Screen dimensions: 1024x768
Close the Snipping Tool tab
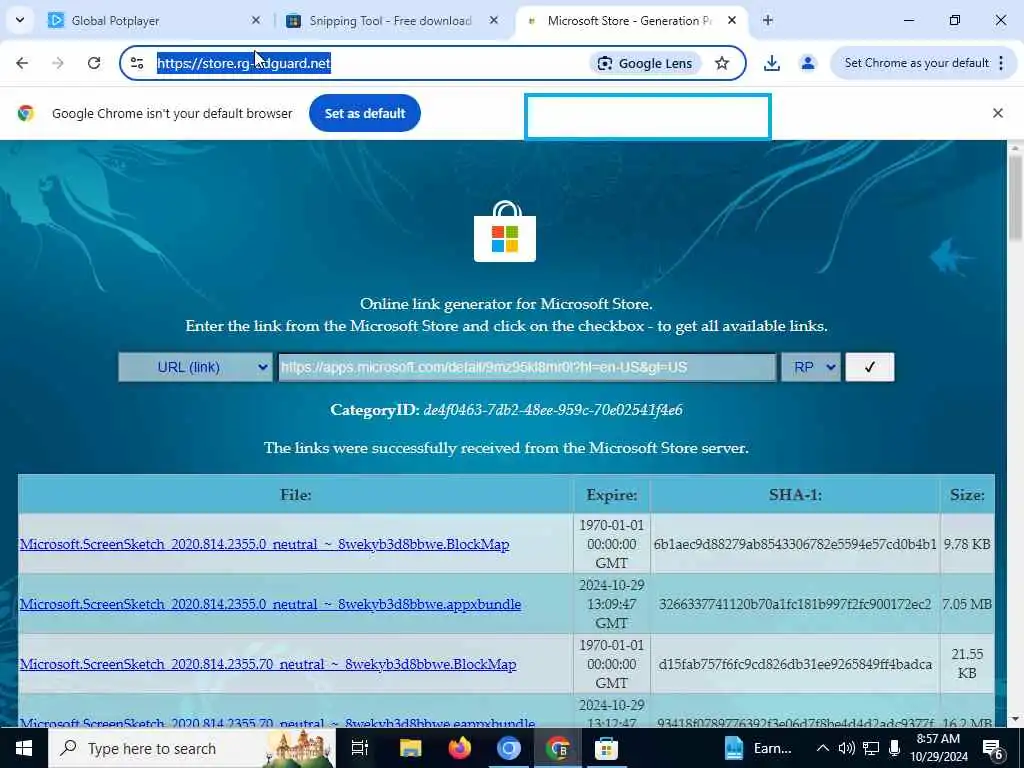tap(494, 20)
